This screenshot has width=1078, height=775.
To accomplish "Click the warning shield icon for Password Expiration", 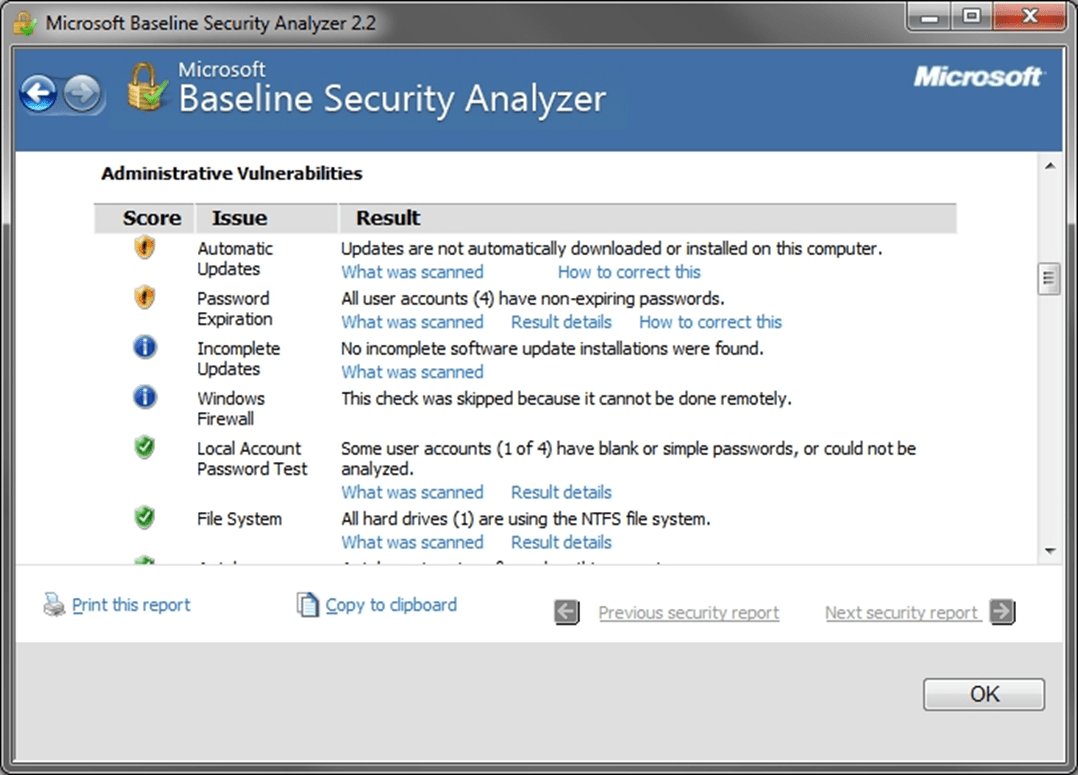I will (144, 298).
